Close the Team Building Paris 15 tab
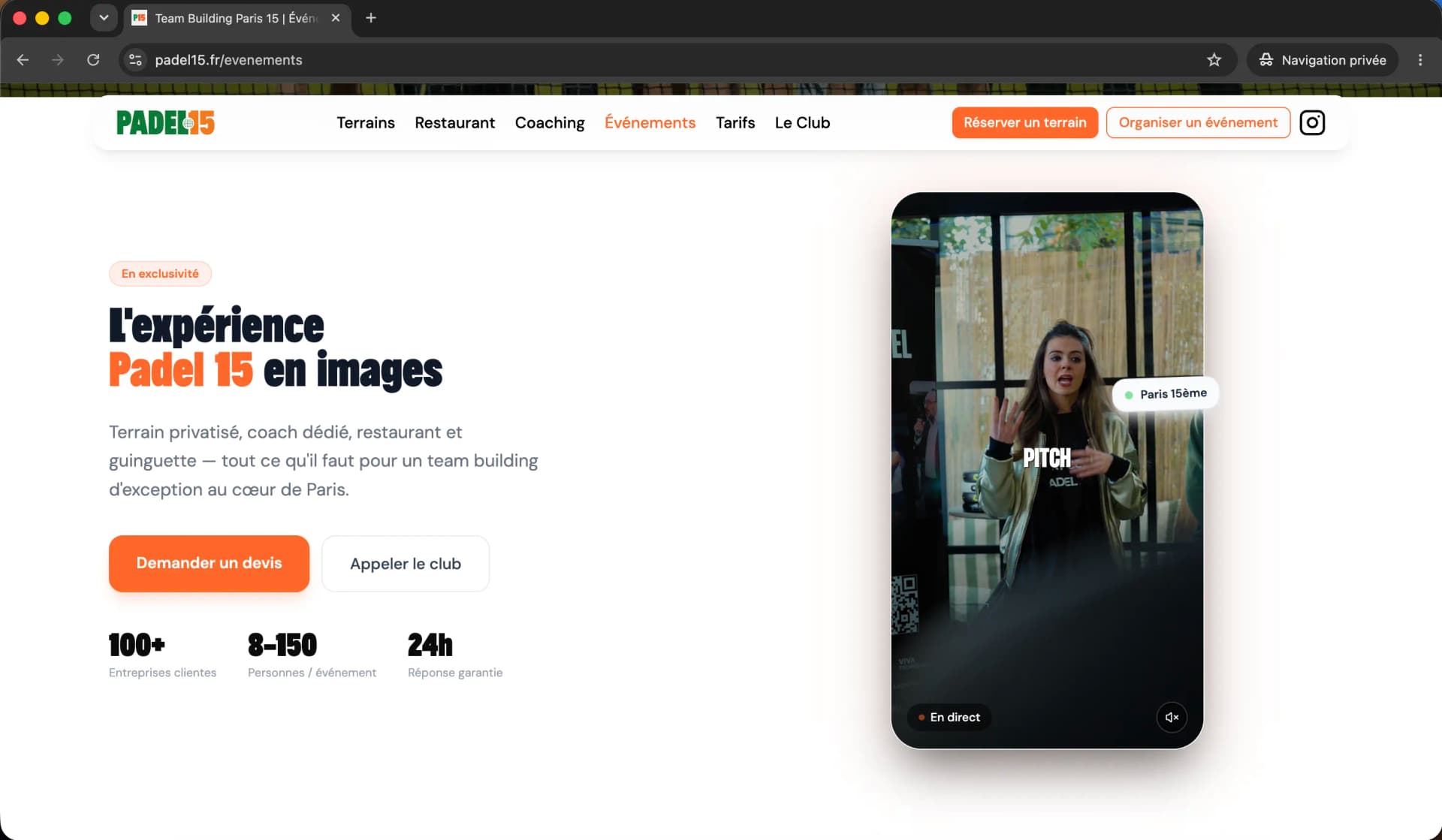This screenshot has height=840, width=1442. coord(336,18)
